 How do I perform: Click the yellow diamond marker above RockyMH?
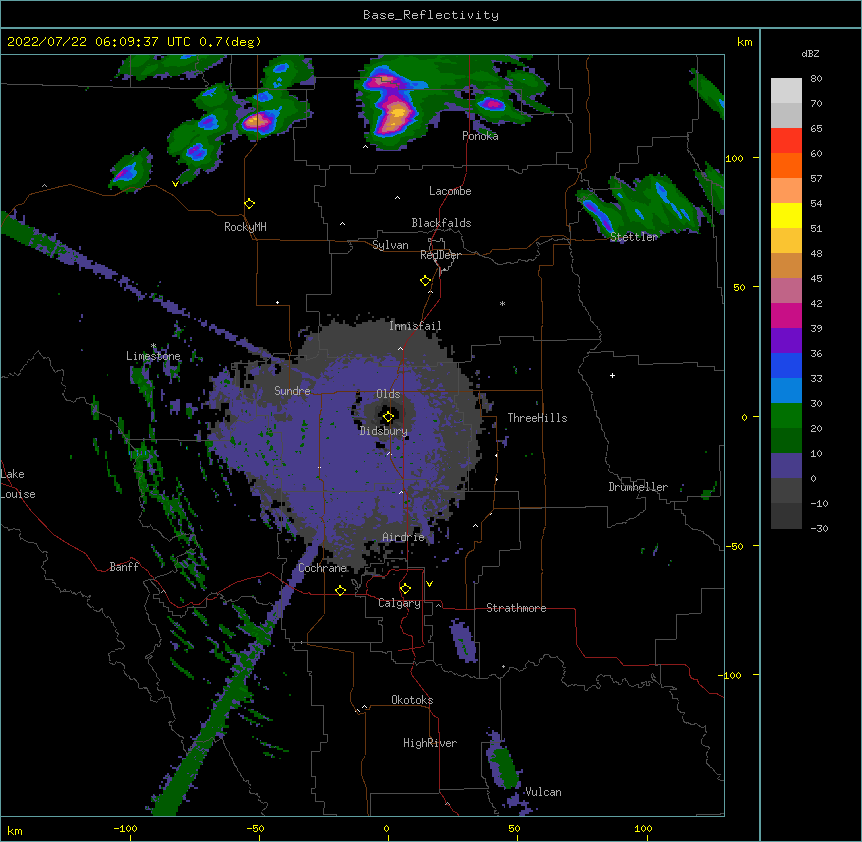(250, 204)
